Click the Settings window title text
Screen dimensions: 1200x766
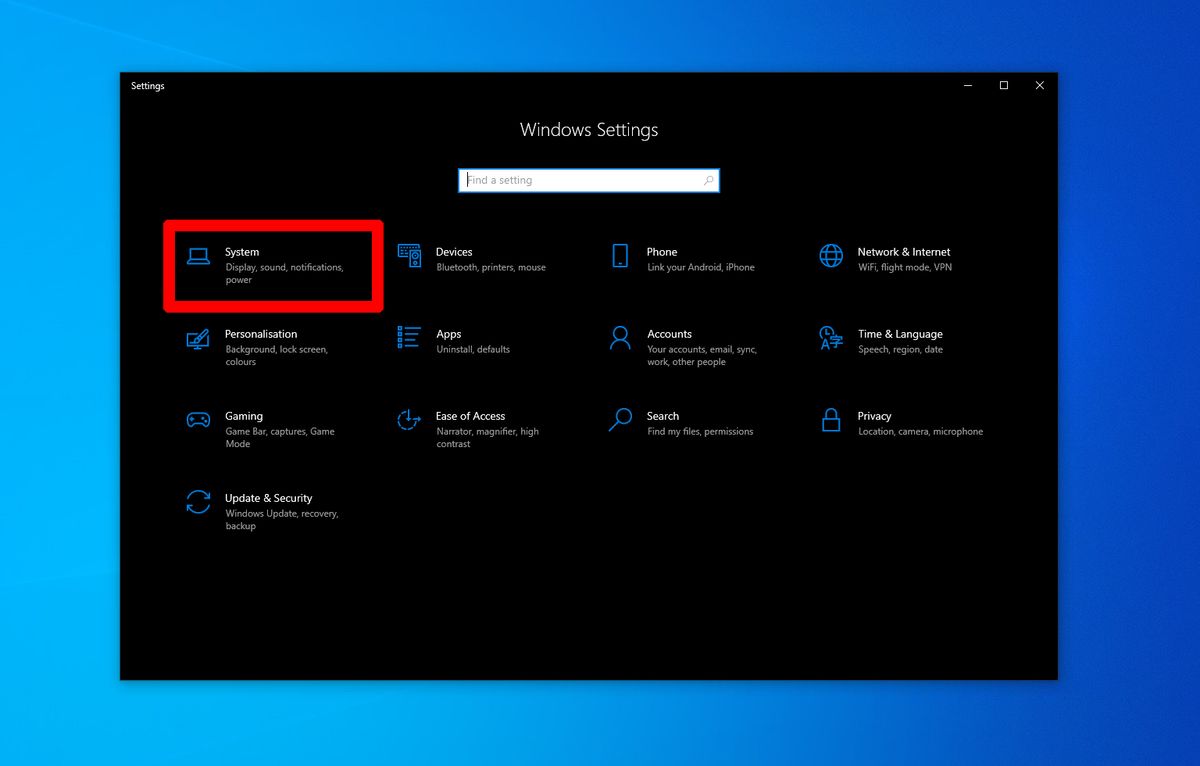(148, 86)
